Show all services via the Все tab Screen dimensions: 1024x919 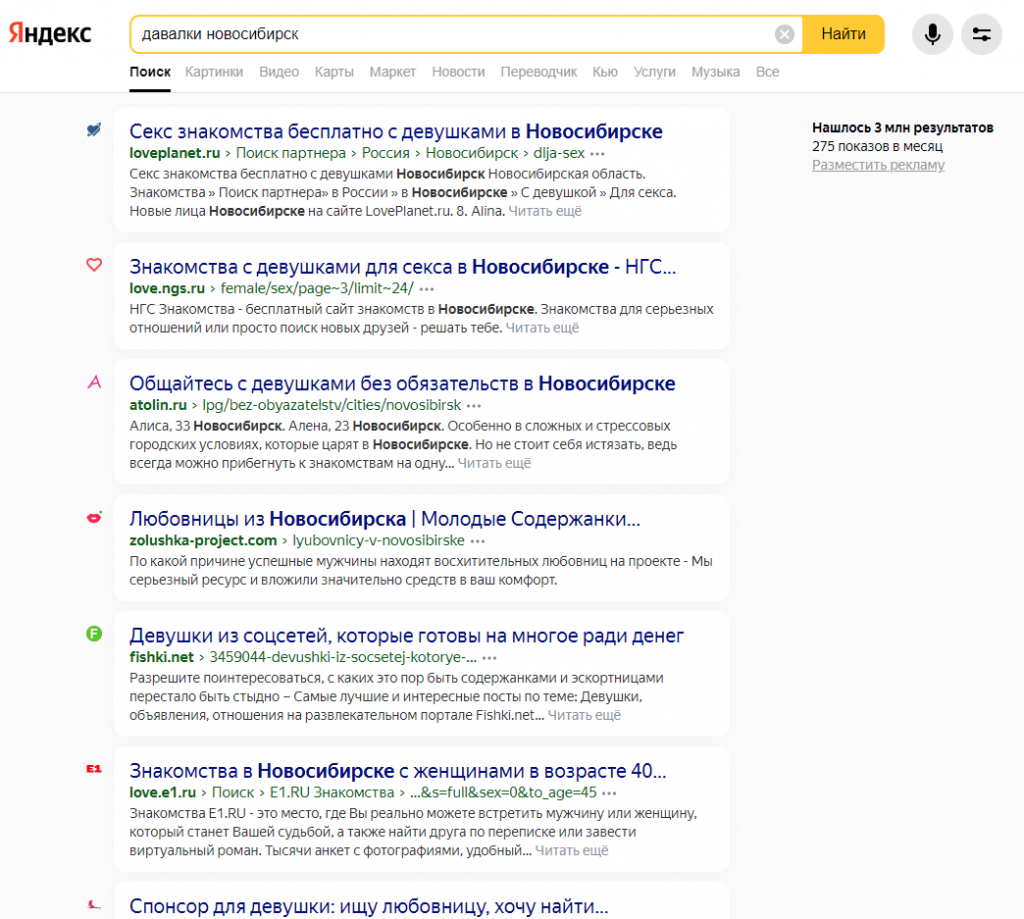[x=767, y=72]
